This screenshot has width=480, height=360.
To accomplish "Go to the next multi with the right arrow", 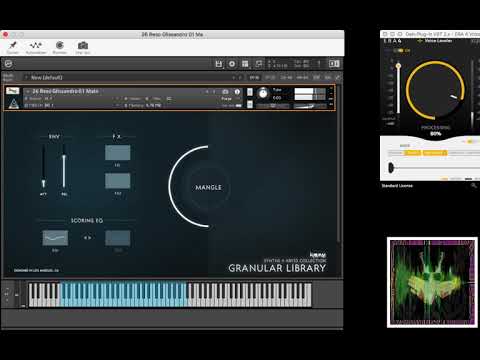I will tap(240, 78).
